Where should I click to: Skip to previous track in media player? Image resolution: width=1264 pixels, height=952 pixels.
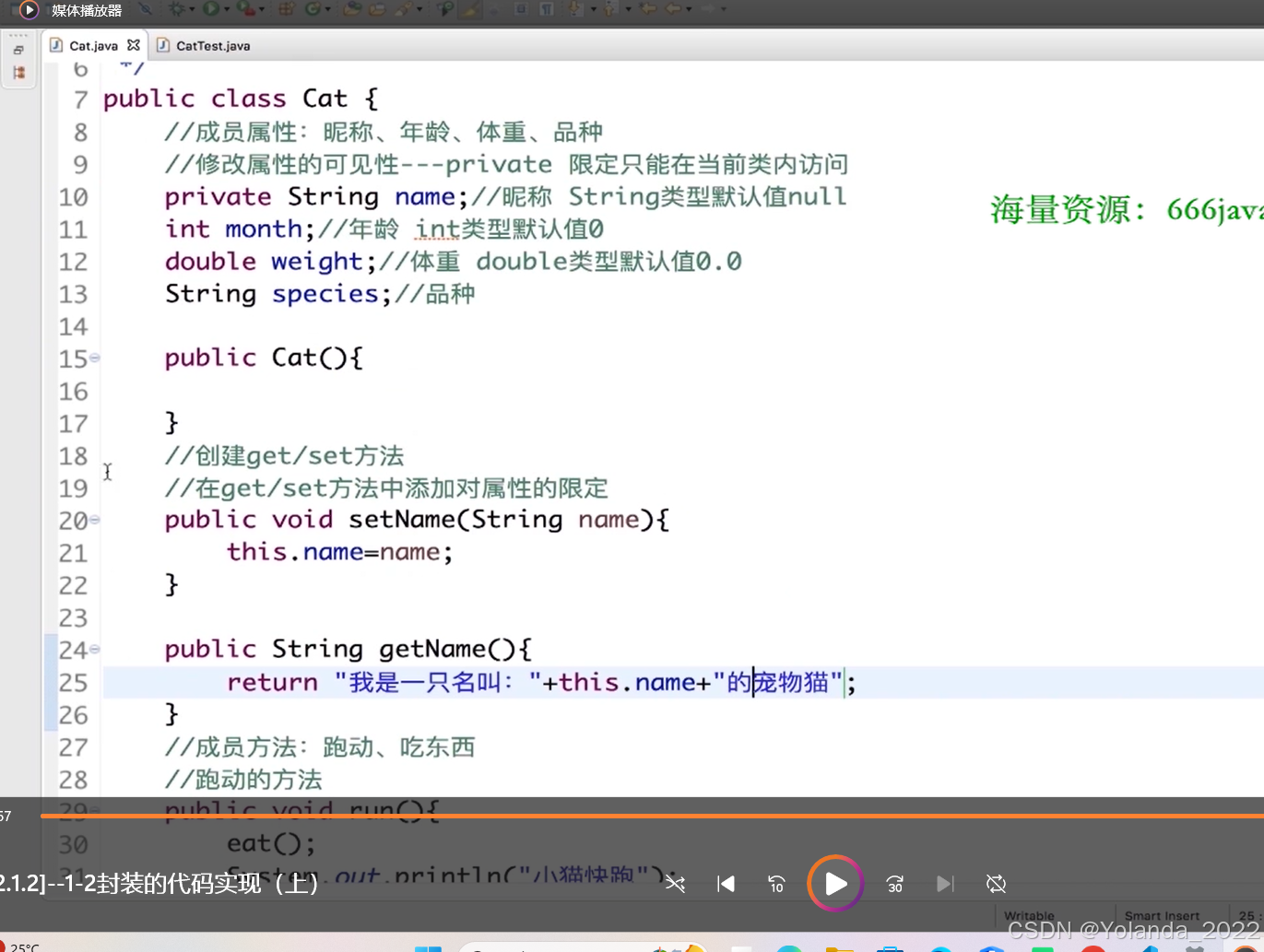727,884
